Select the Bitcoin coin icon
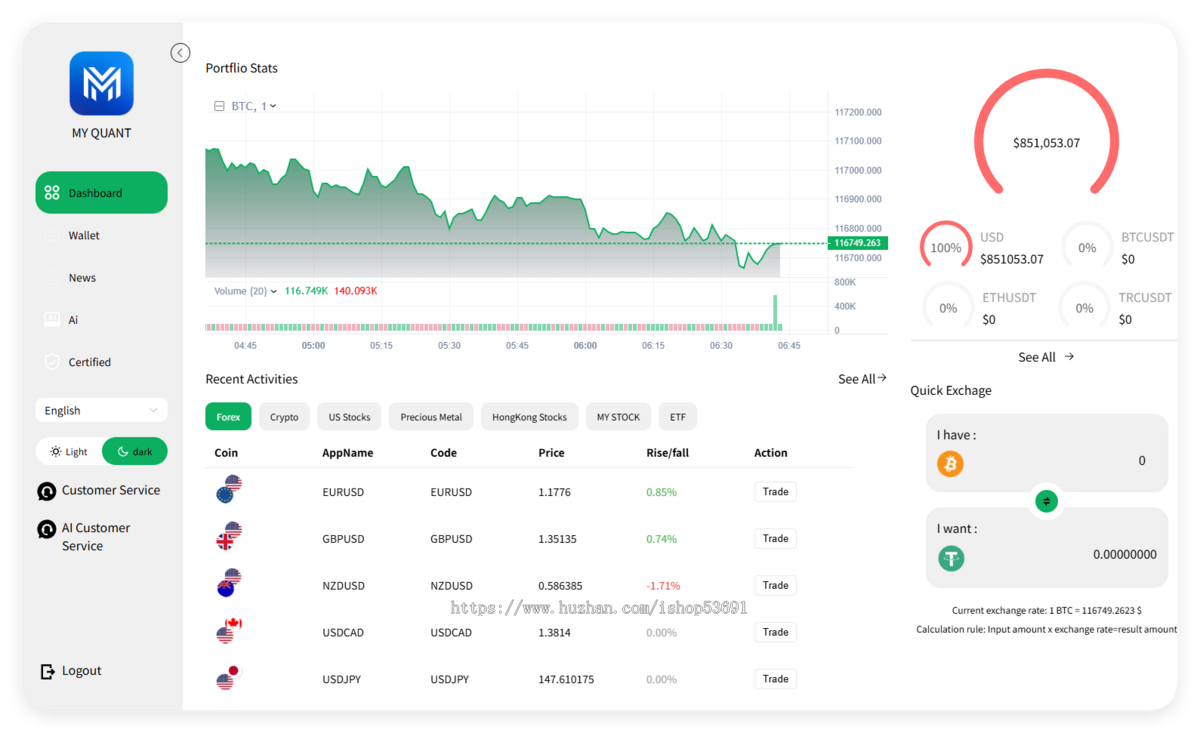The width and height of the screenshot is (1200, 733). click(950, 464)
